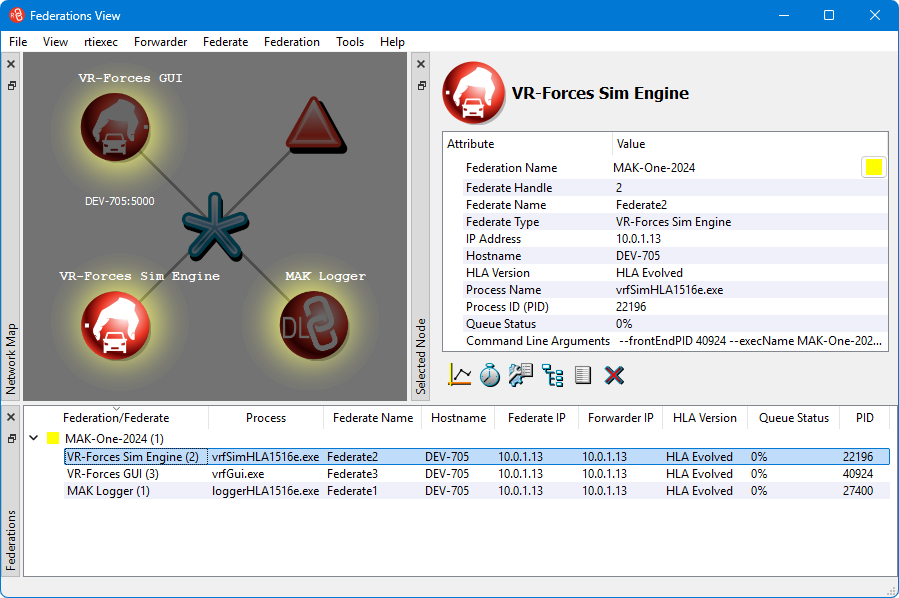Viewport: 899px width, 598px height.
Task: Open the rtiexec menu
Action: pyautogui.click(x=101, y=42)
